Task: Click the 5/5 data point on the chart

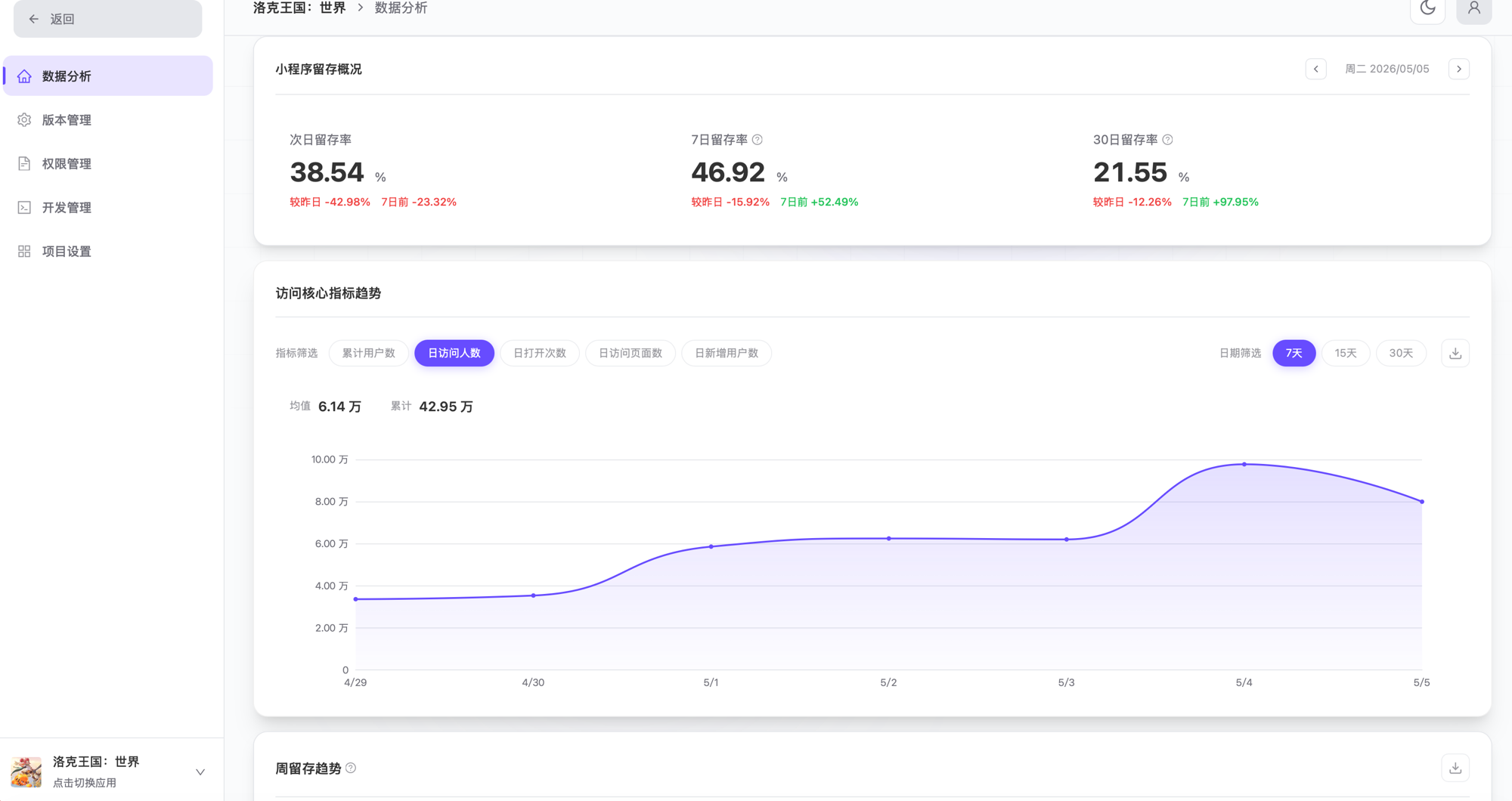Action: click(x=1421, y=502)
